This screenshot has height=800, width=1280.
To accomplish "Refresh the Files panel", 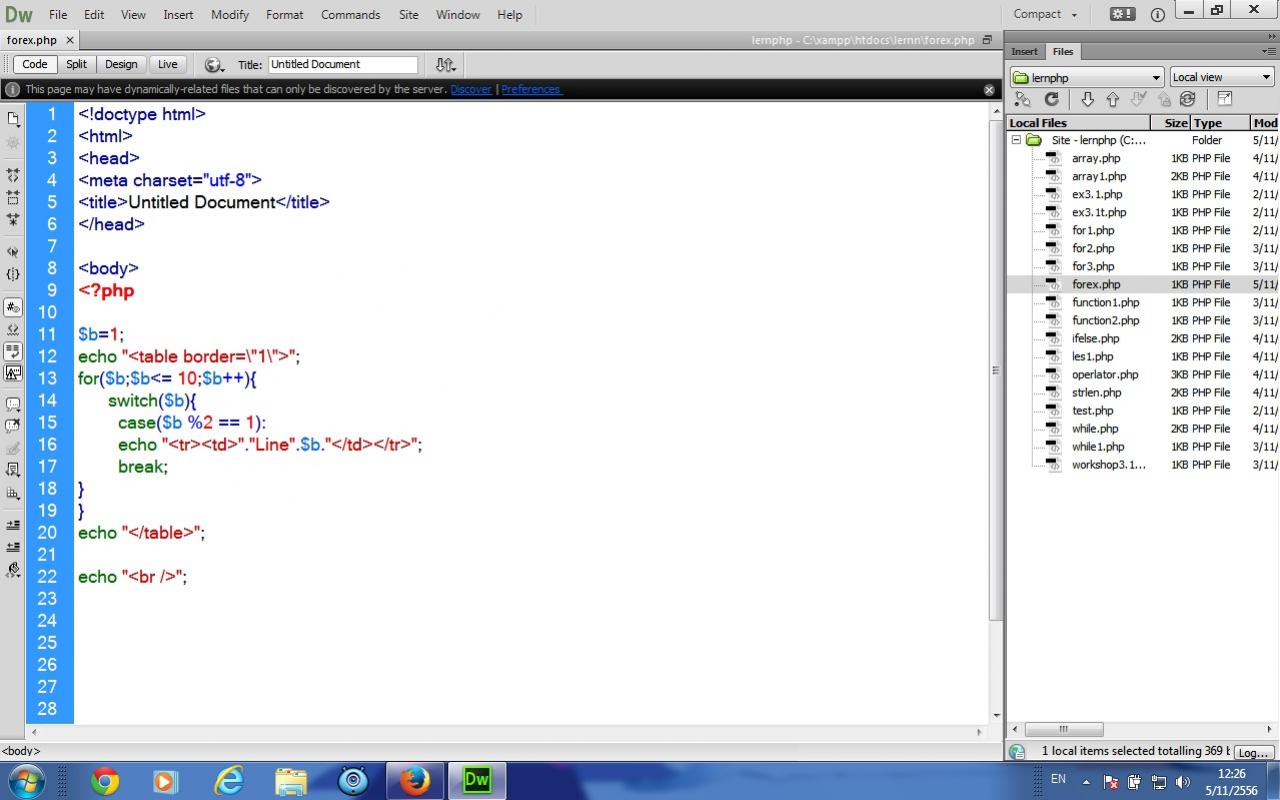I will pyautogui.click(x=1051, y=99).
